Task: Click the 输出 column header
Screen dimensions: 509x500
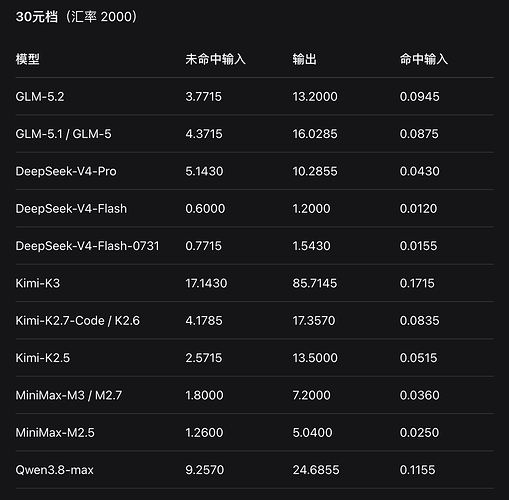Action: point(304,59)
